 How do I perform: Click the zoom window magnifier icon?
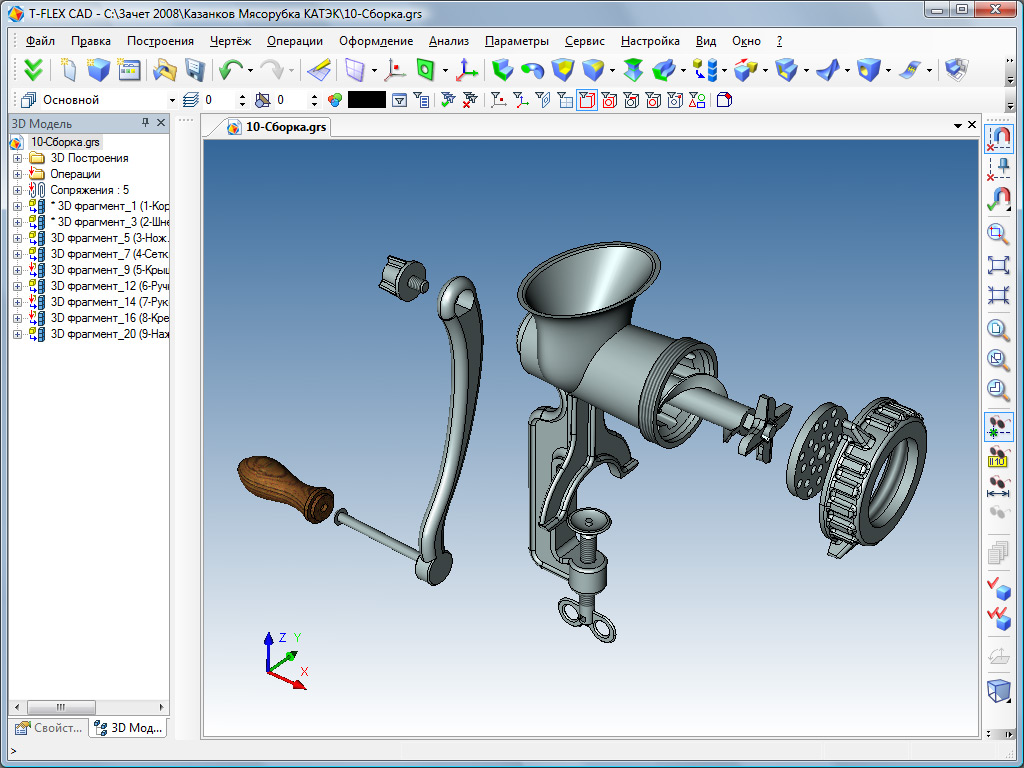pos(998,233)
